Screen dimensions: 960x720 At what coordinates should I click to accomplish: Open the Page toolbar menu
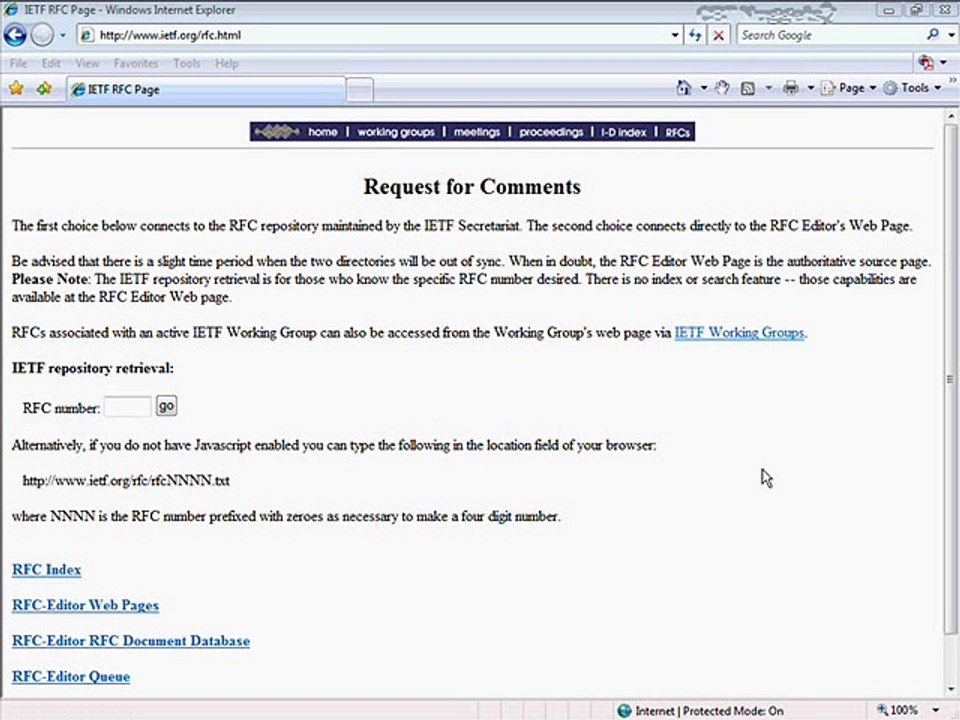click(849, 88)
